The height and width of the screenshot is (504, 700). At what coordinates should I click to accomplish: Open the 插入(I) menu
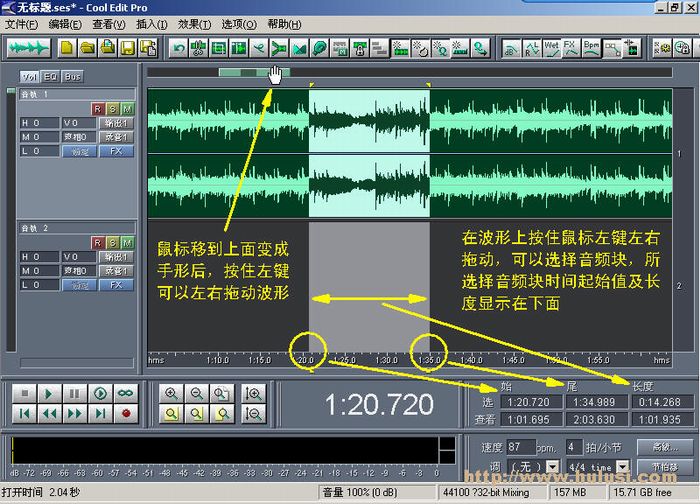(151, 24)
